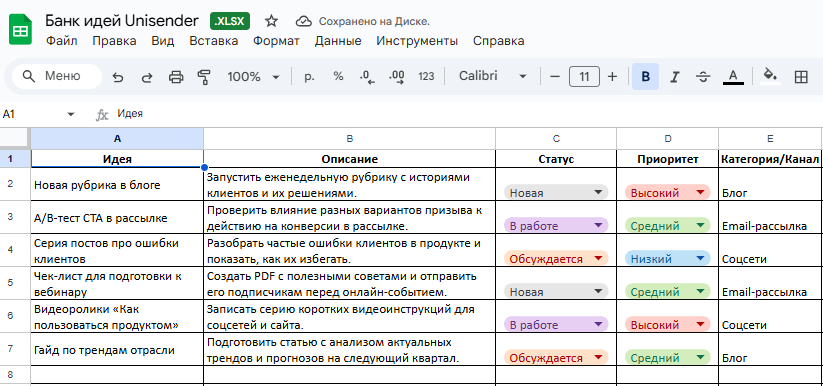Toggle strikethrough formatting
This screenshot has height=386, width=823.
pos(703,77)
